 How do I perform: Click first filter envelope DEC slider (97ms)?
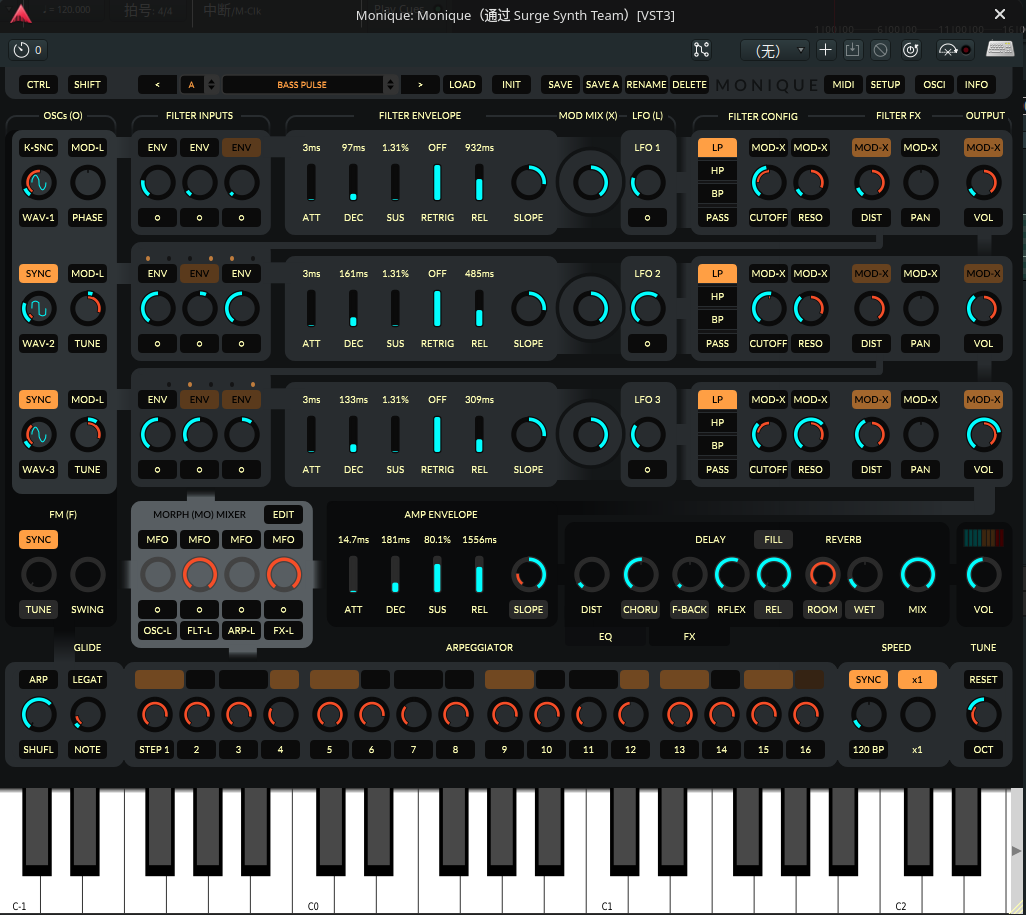point(353,183)
